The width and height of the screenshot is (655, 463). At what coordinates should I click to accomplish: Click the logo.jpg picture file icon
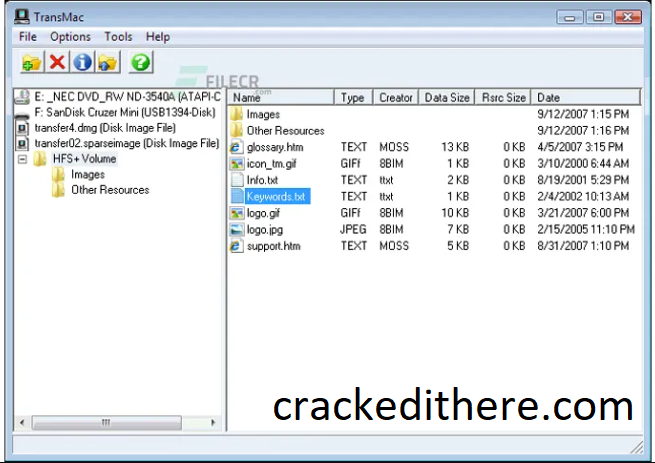pyautogui.click(x=236, y=229)
